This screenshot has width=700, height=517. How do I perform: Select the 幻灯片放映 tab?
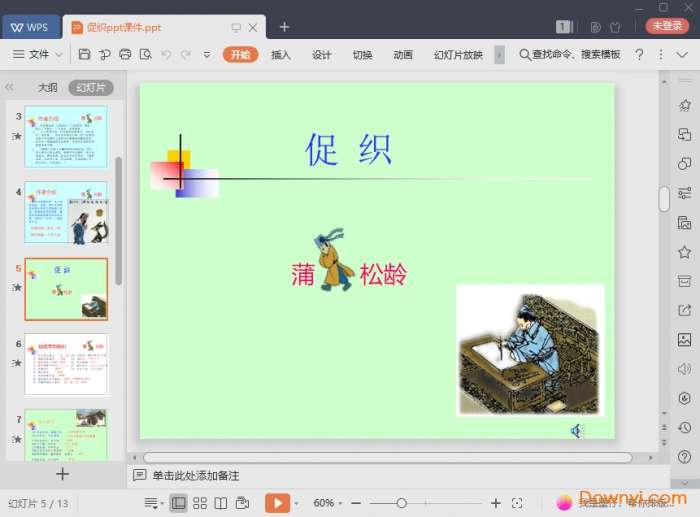pyautogui.click(x=458, y=54)
